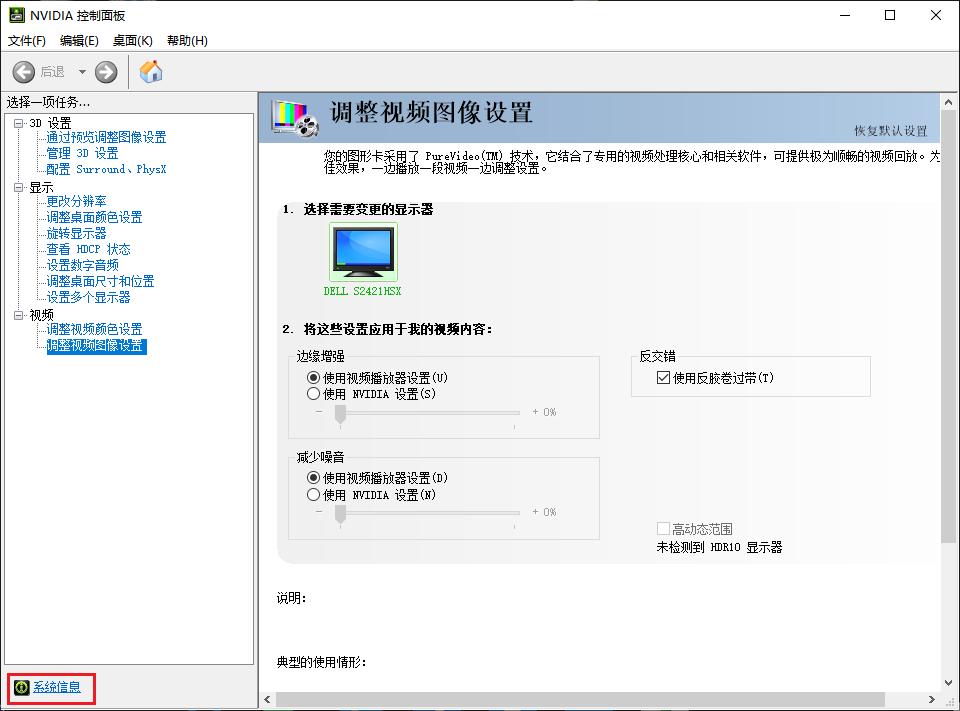
Task: Click the system information icon
Action: coord(21,688)
